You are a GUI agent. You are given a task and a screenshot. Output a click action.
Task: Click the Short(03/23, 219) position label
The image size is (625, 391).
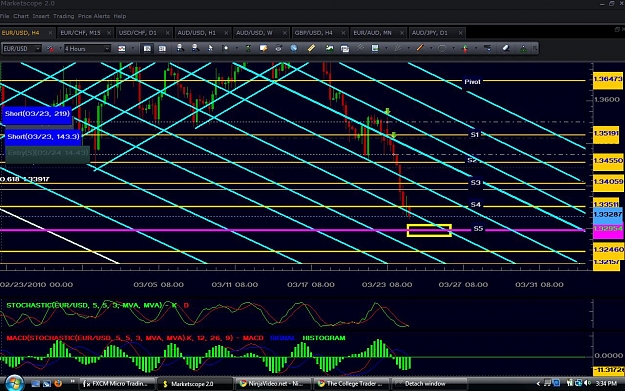[37, 114]
